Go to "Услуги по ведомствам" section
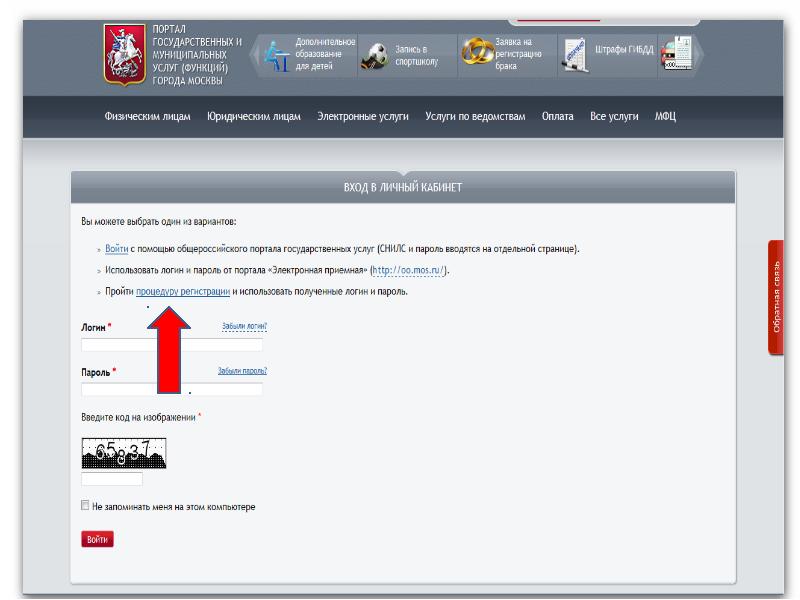This screenshot has width=800, height=600. click(475, 117)
